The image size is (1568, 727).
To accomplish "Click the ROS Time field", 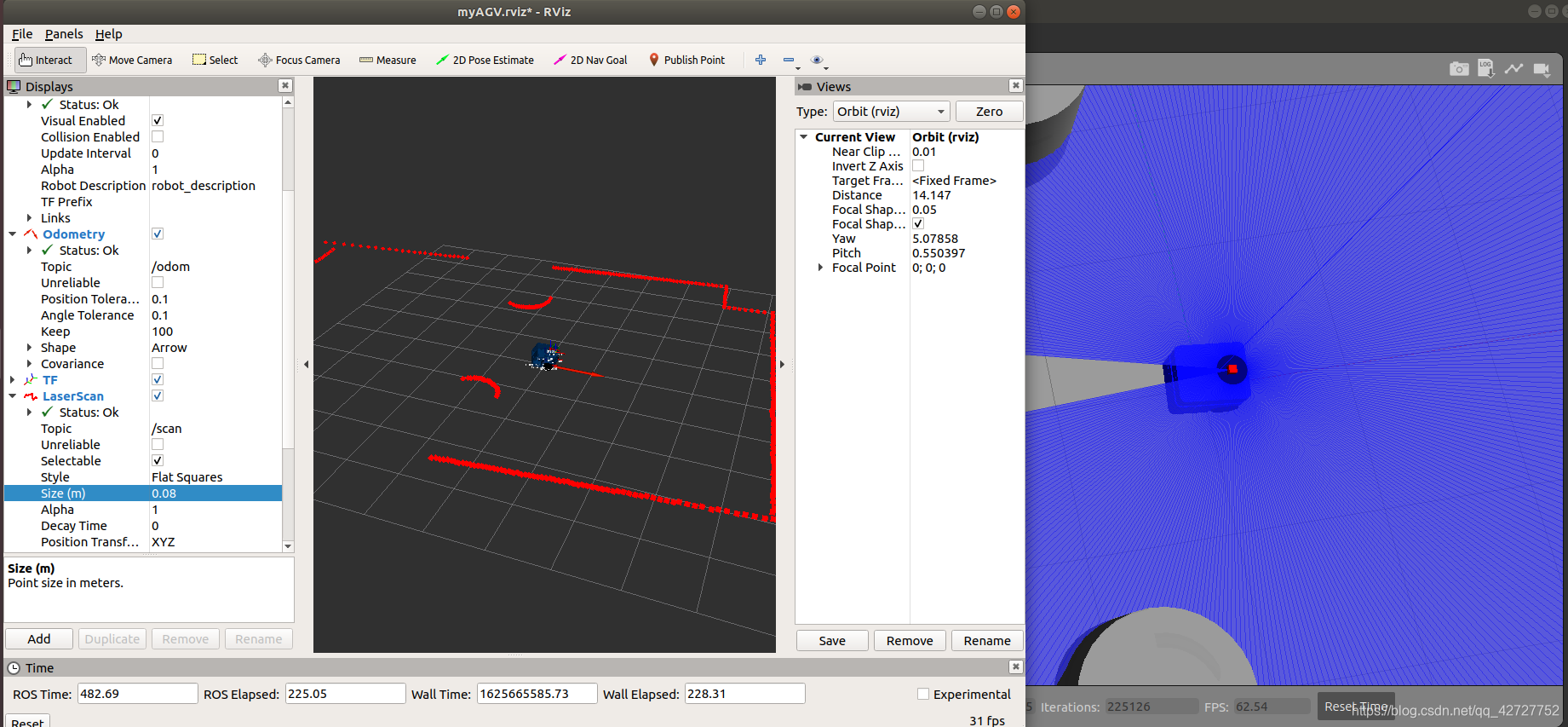I will click(x=137, y=694).
